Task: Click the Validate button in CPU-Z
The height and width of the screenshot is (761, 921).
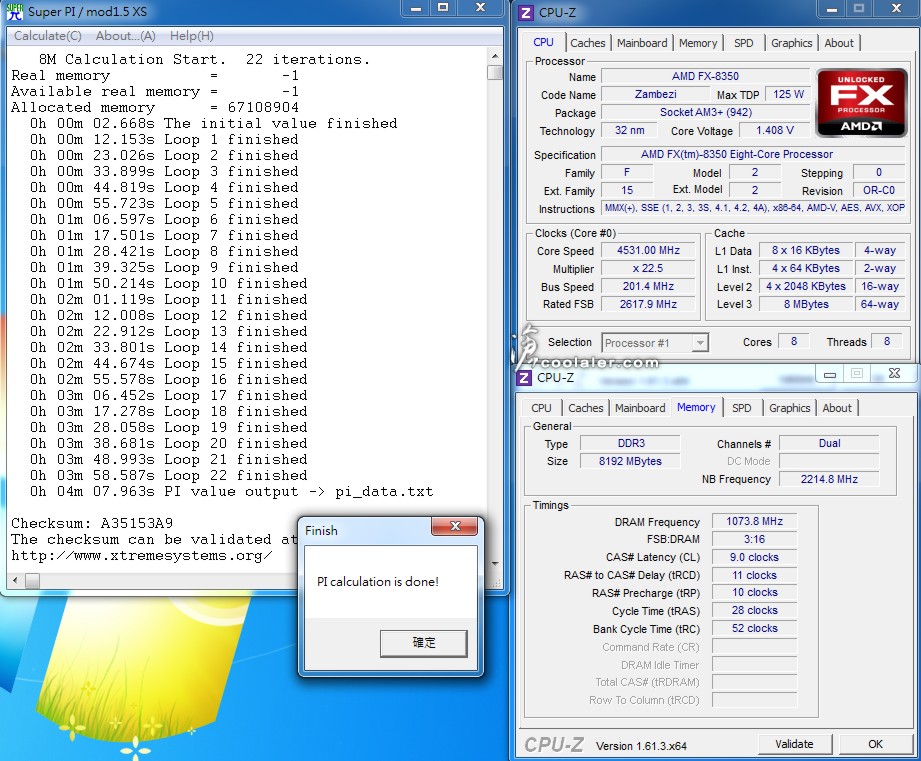Action: pos(794,744)
